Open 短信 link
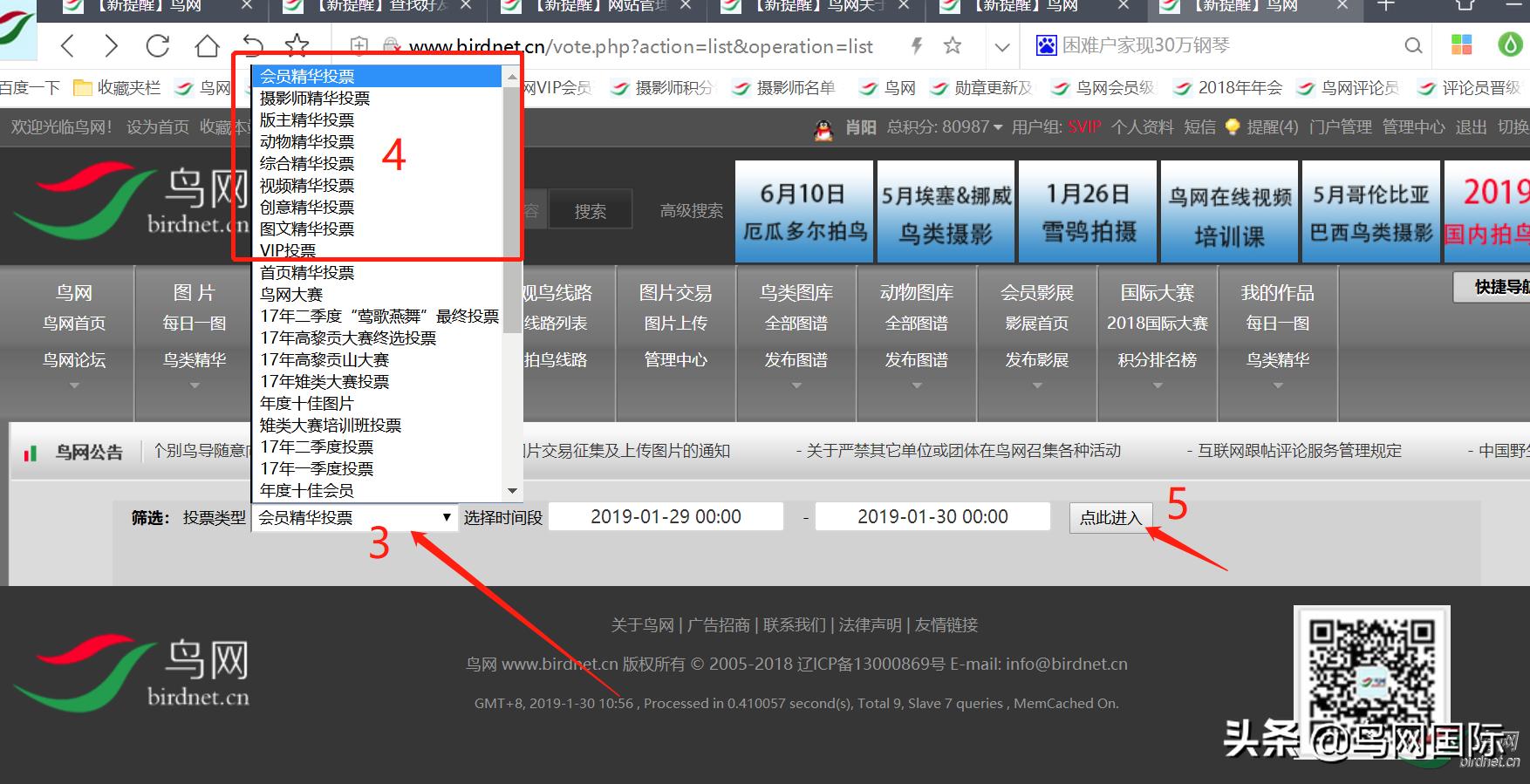 coord(1199,127)
